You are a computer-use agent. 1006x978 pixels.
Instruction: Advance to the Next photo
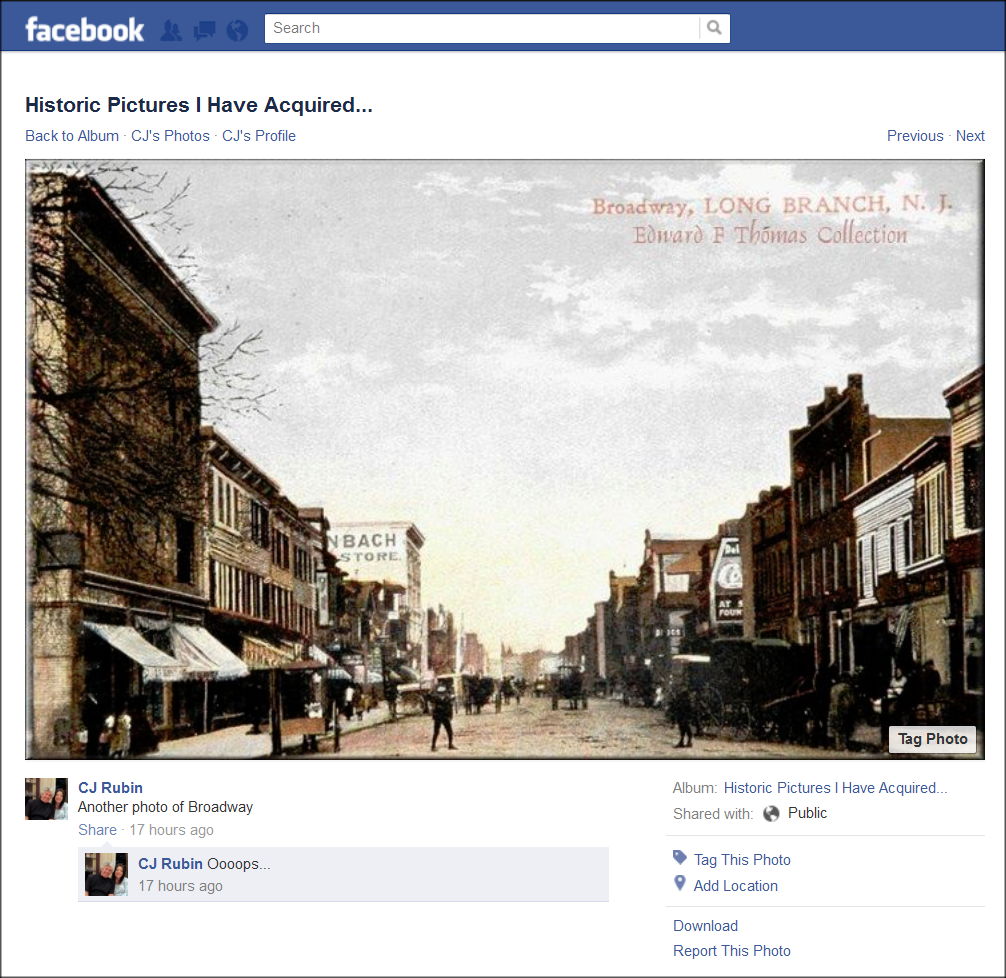coord(970,136)
